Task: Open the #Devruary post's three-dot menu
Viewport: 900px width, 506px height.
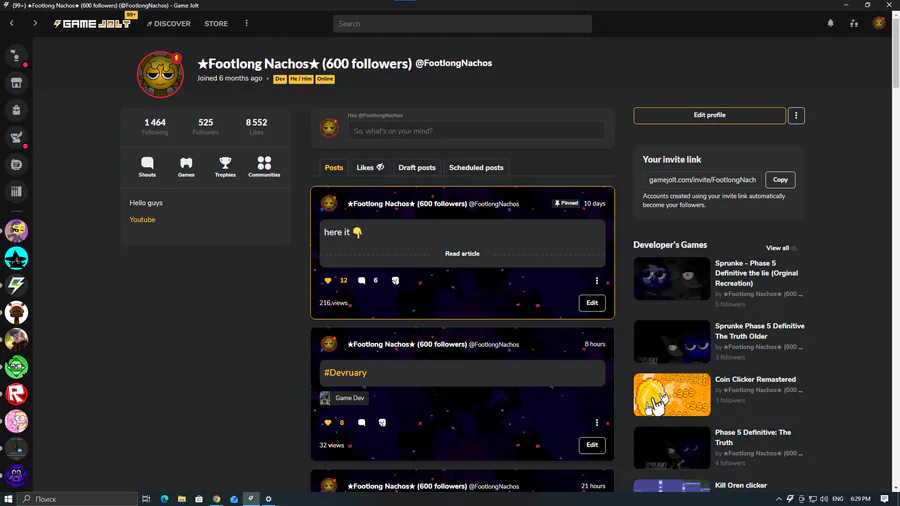Action: point(597,423)
